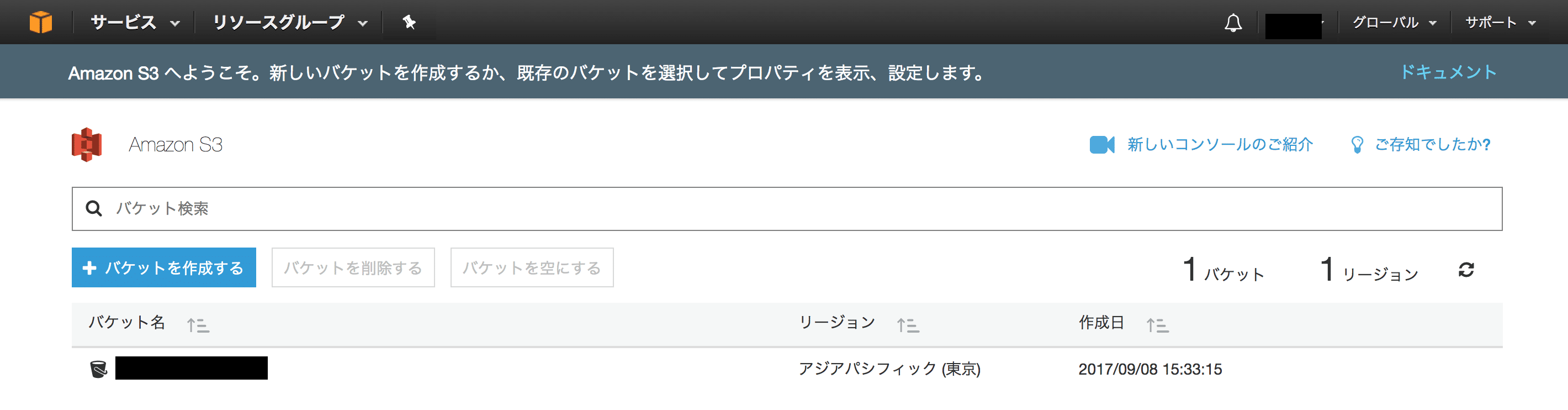Click the バケットを作成する button
This screenshot has height=410, width=1568.
coord(164,267)
